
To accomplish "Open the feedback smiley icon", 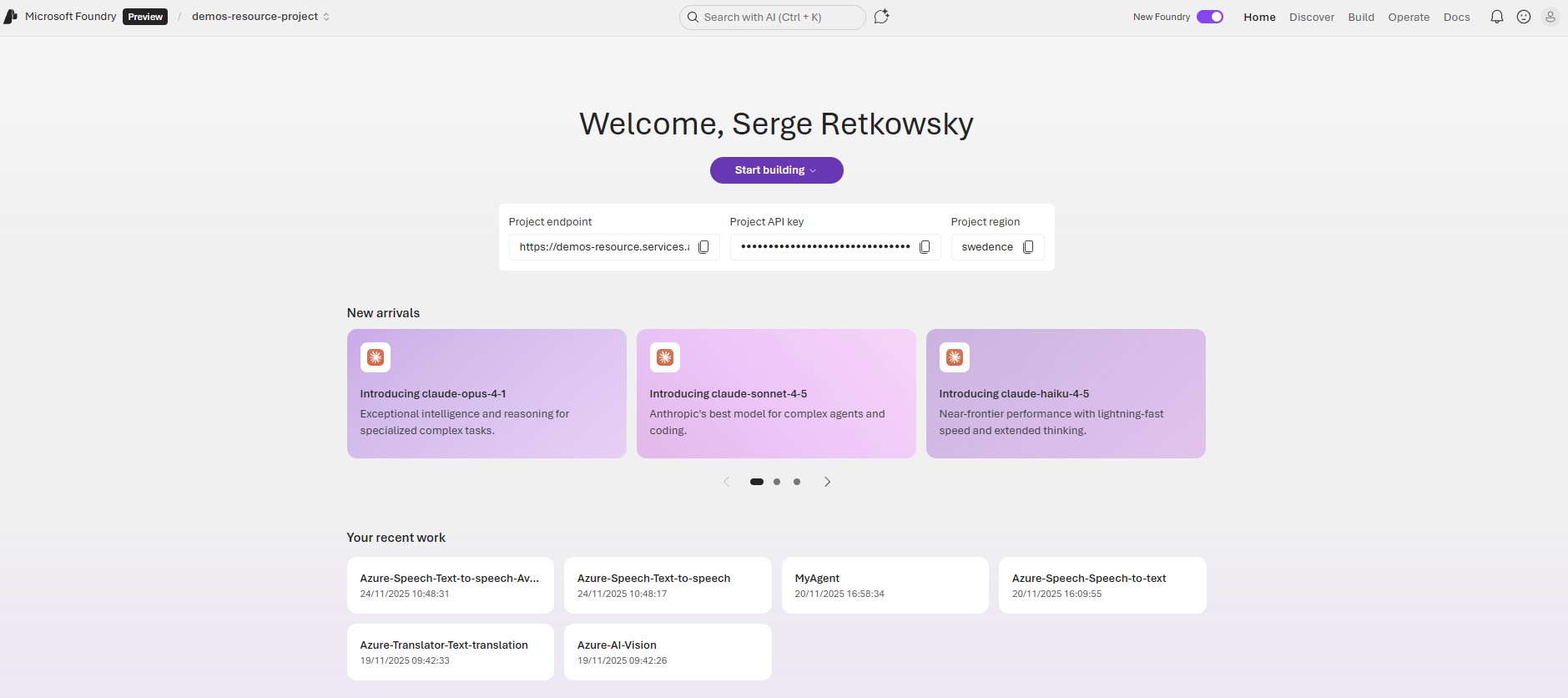I will pos(1523,17).
